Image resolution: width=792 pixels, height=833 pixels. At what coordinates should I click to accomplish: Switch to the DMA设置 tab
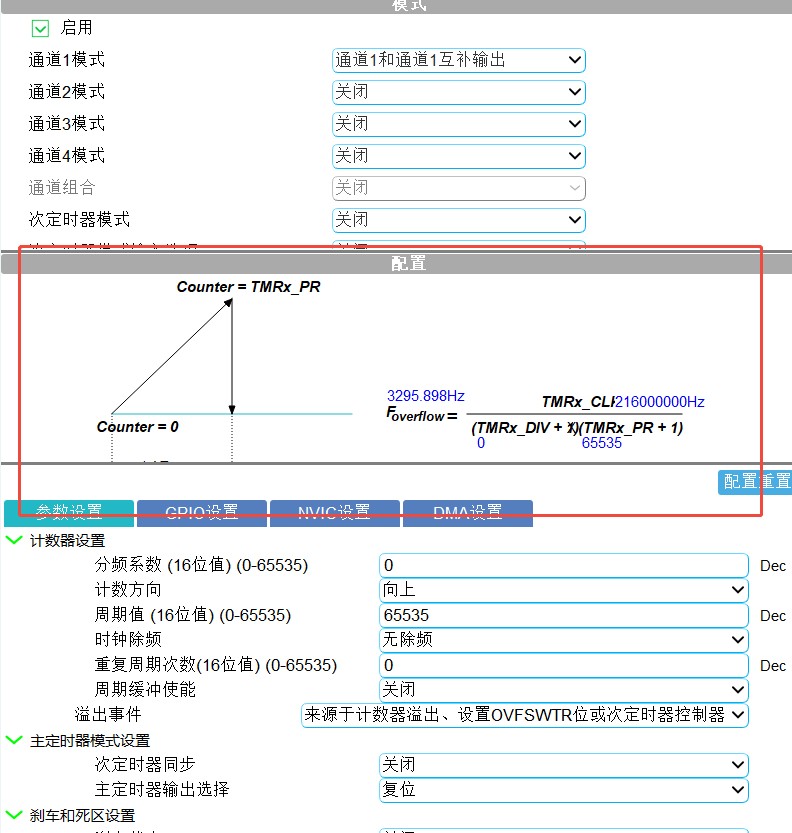468,513
